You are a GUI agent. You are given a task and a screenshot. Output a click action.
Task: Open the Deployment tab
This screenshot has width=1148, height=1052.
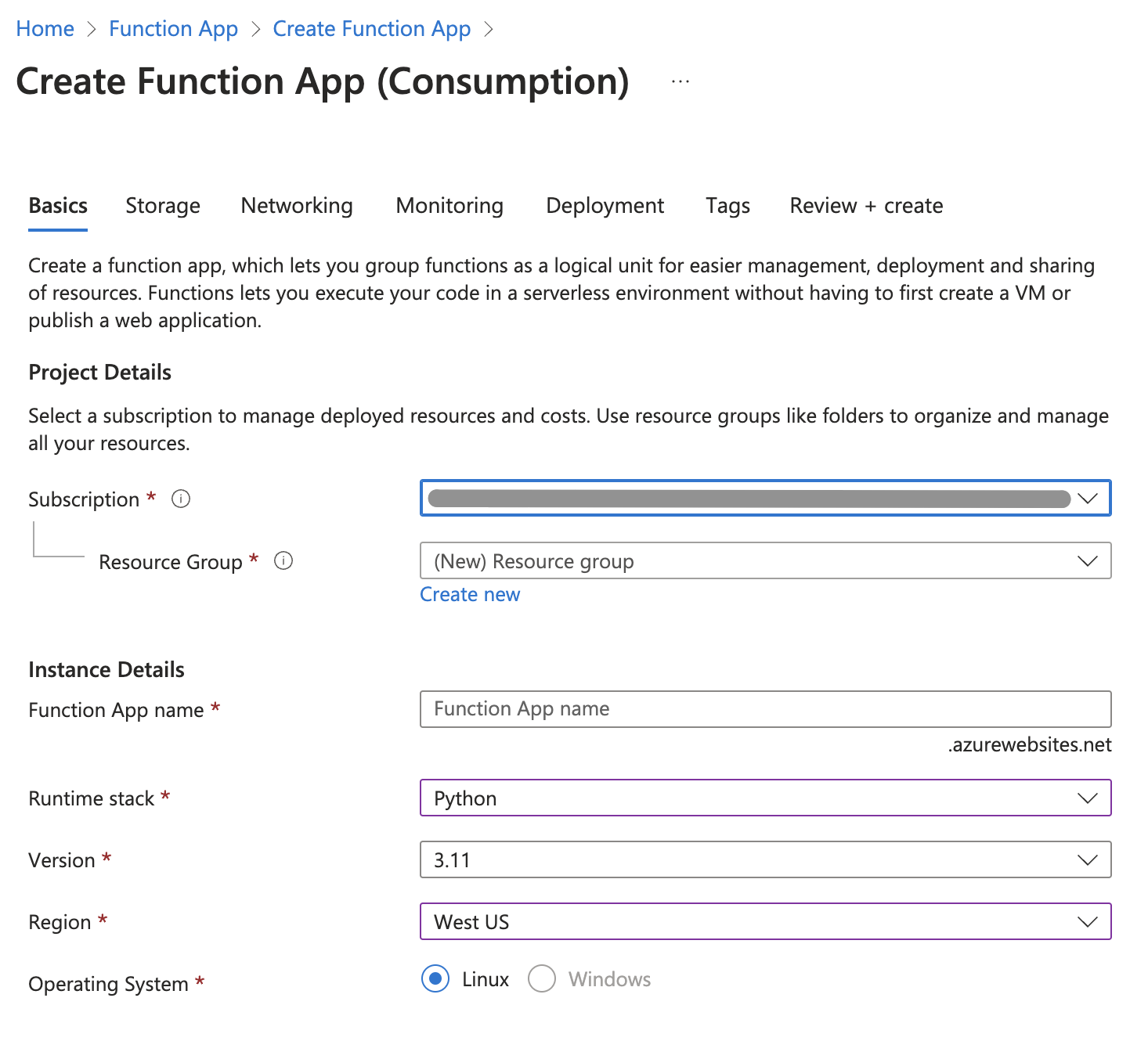[x=605, y=205]
